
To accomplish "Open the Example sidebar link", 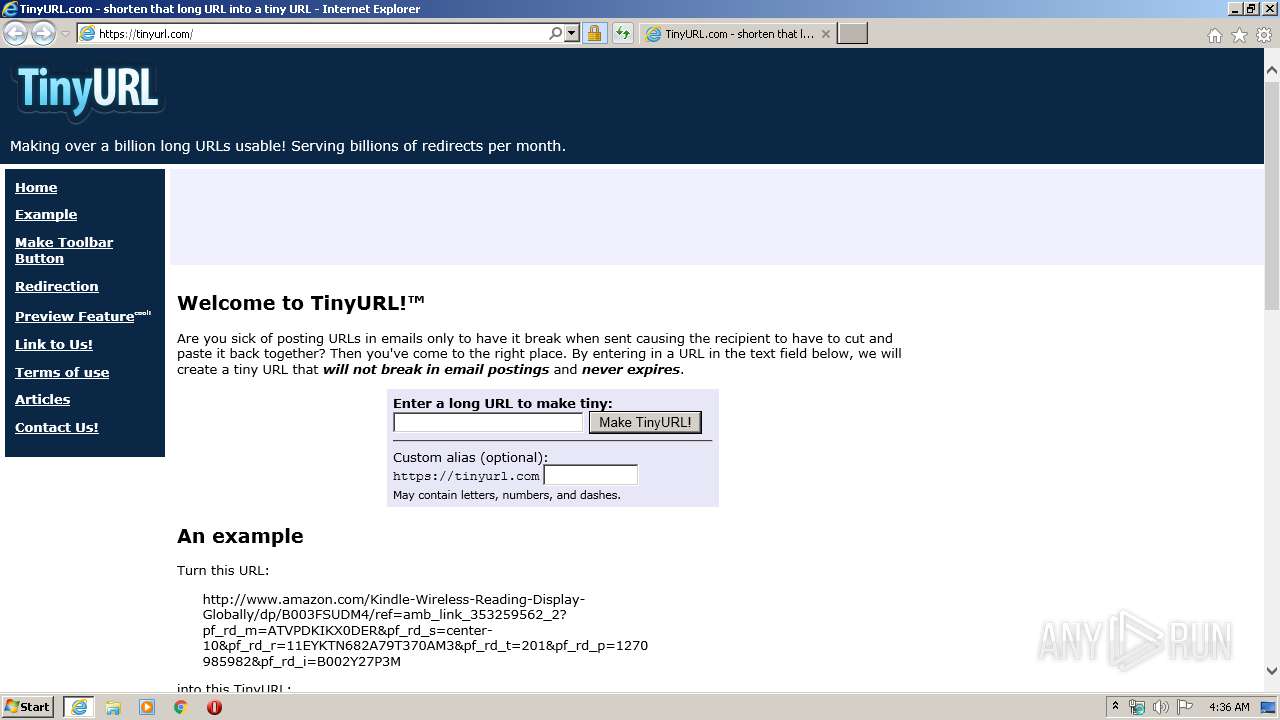I will point(46,214).
